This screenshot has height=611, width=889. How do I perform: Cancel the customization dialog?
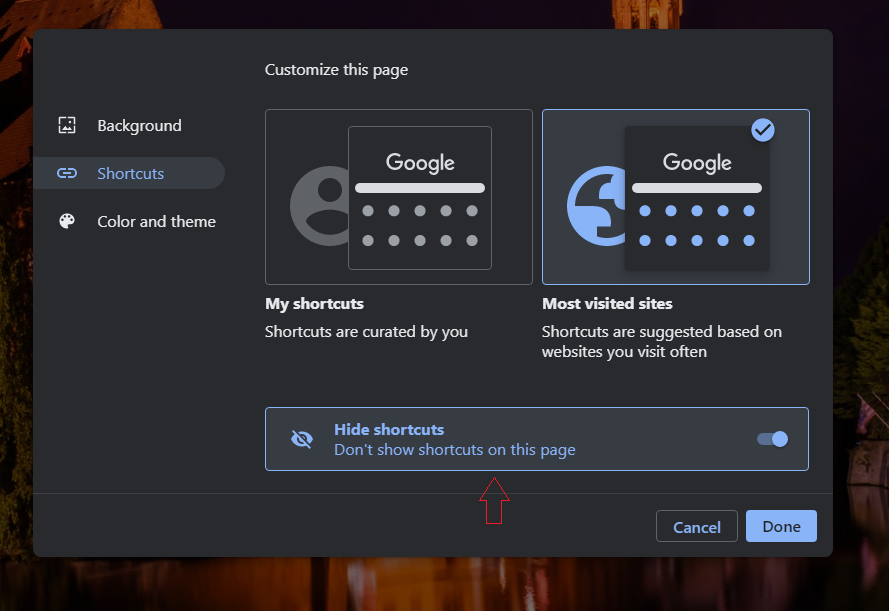point(697,526)
